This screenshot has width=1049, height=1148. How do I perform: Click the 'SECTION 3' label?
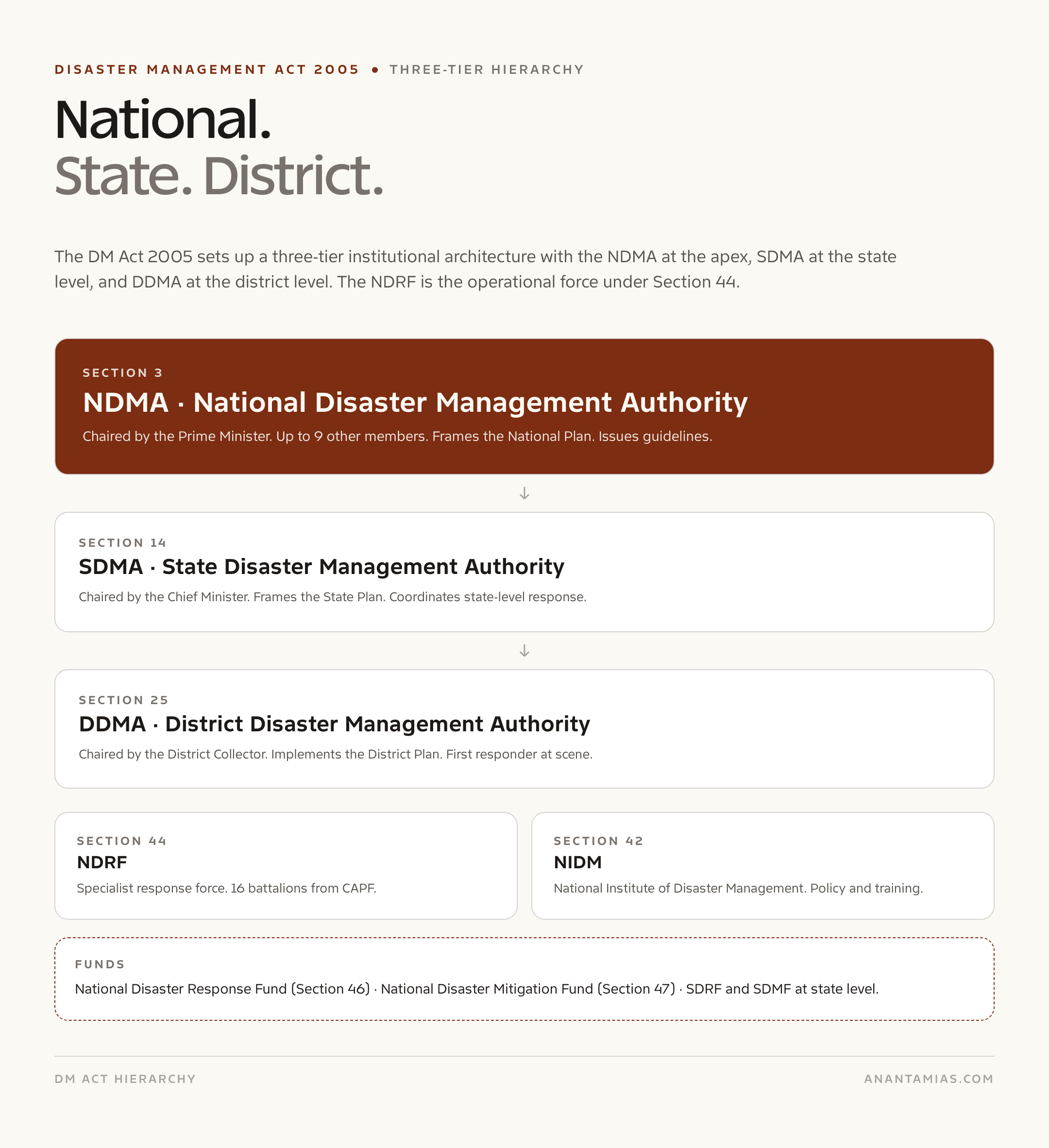[x=123, y=373]
